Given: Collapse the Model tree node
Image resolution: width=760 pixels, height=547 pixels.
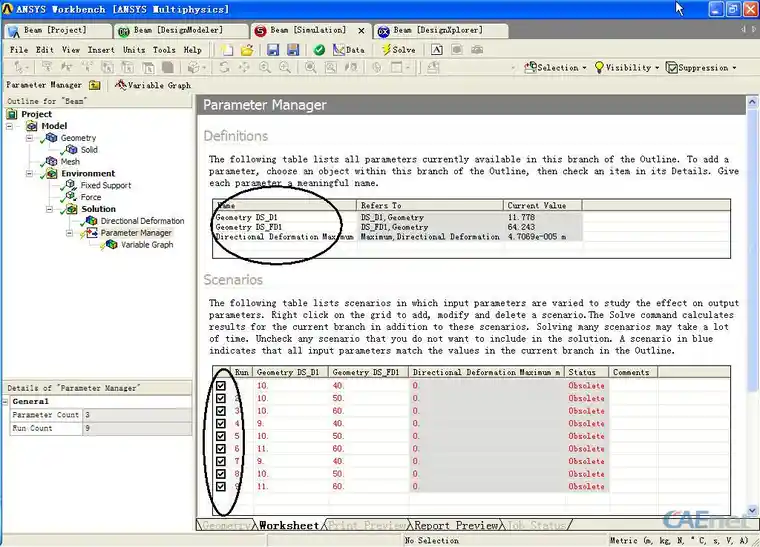Looking at the screenshot, I should [x=9, y=126].
